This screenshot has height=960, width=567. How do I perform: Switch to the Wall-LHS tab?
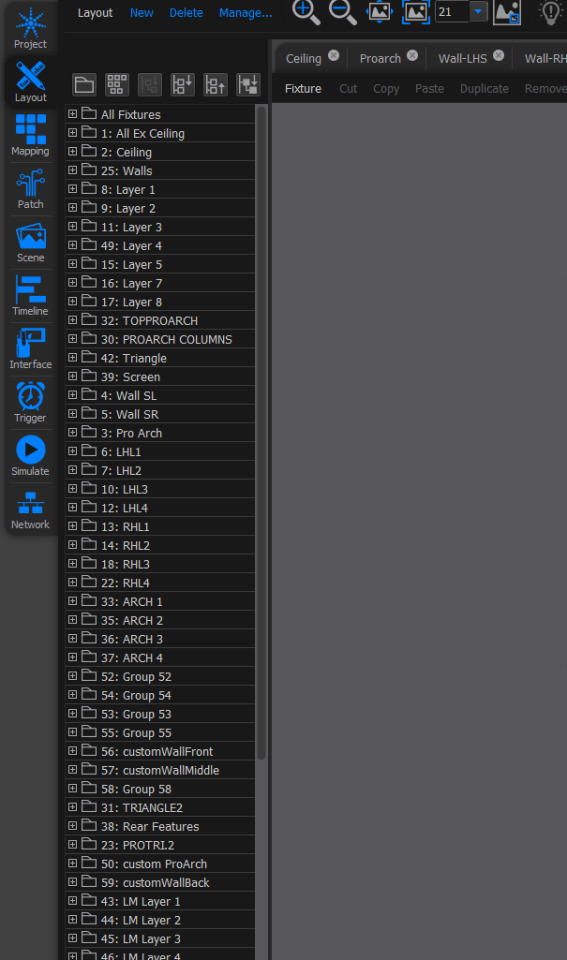point(462,59)
